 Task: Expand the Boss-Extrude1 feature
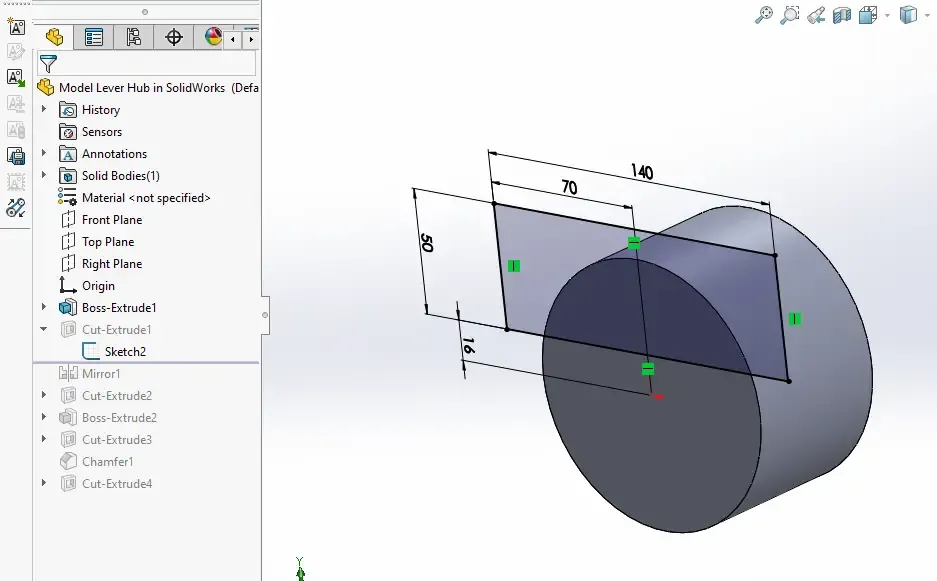click(x=44, y=307)
